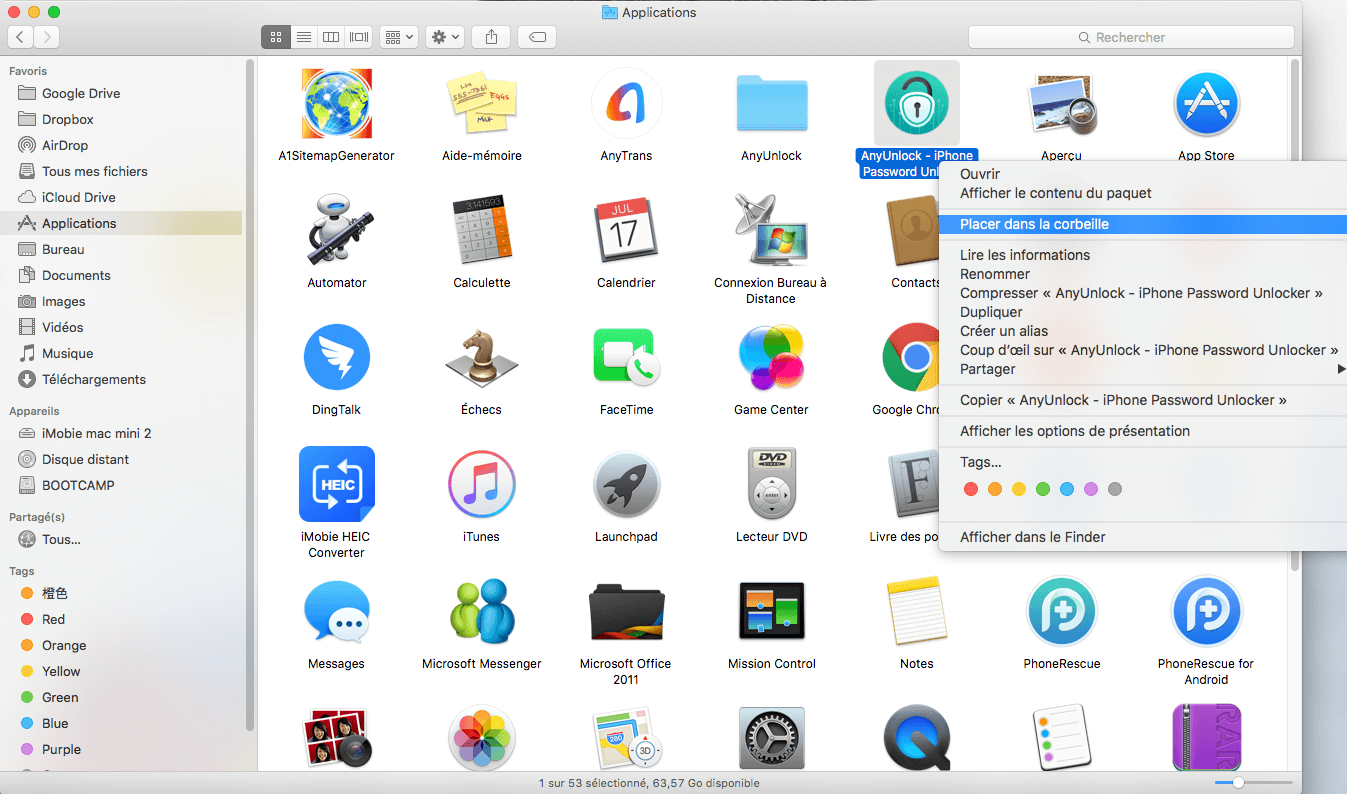Image resolution: width=1347 pixels, height=794 pixels.
Task: Select the blue AnyUnlock folder
Action: [x=771, y=102]
